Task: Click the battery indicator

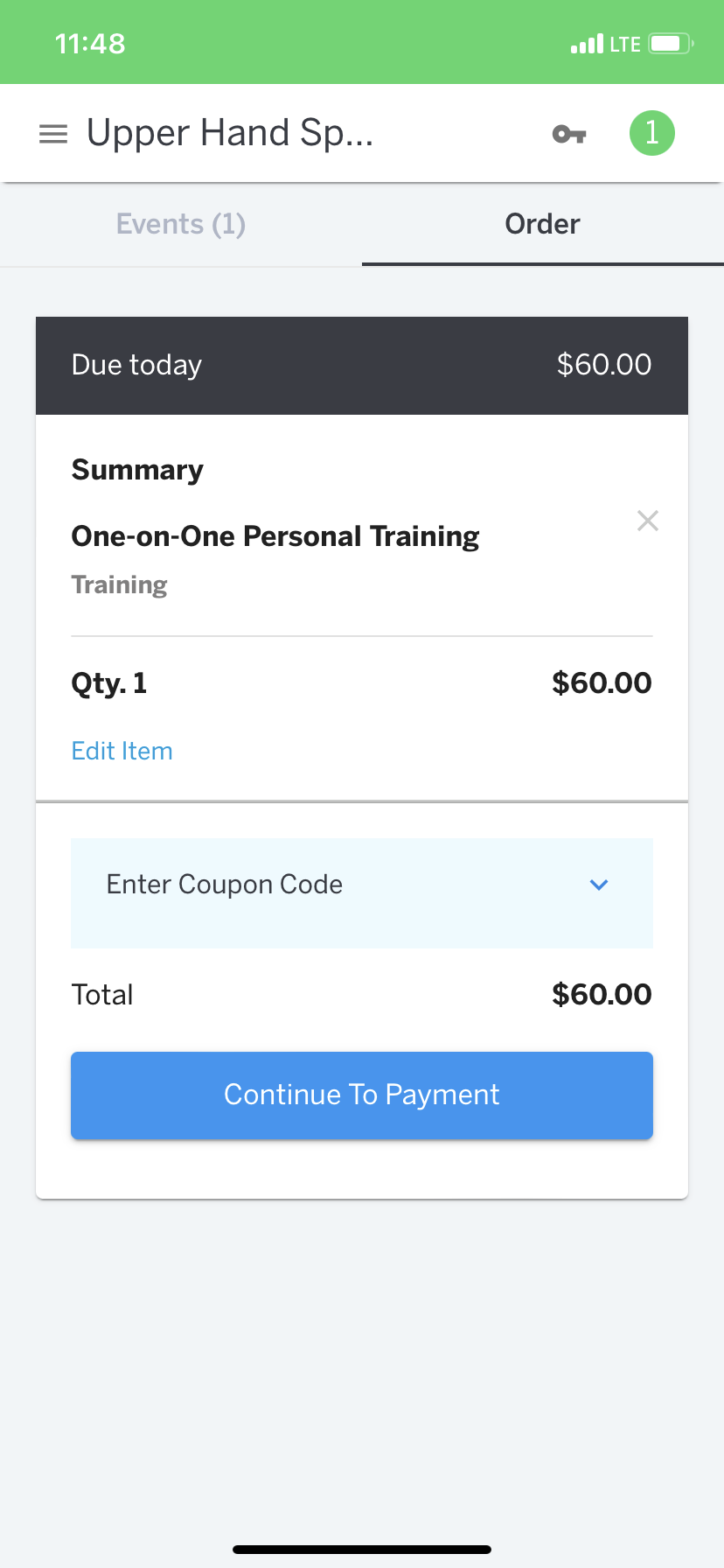Action: pos(667,43)
